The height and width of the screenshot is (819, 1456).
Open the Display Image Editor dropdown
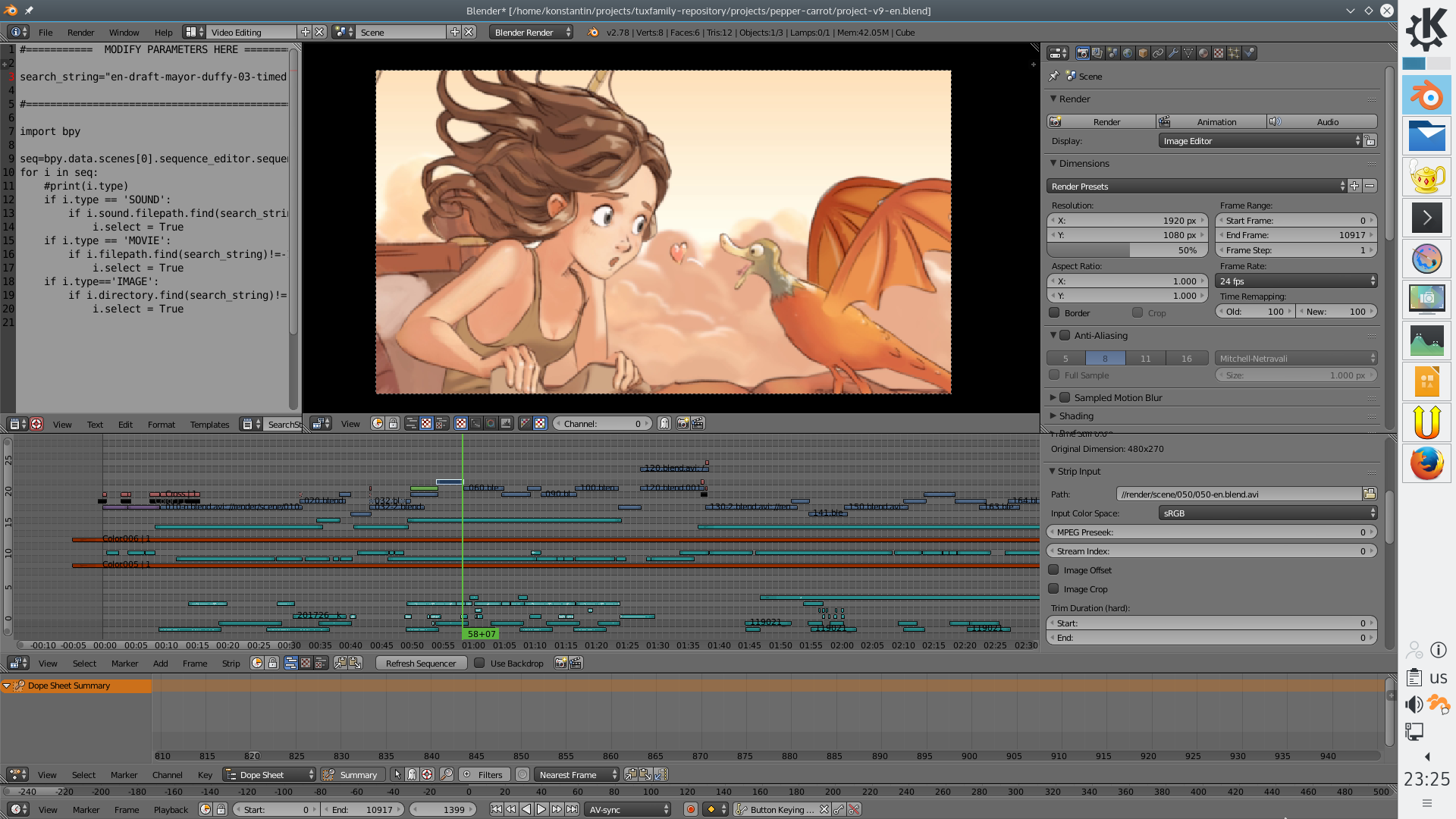[x=1260, y=140]
